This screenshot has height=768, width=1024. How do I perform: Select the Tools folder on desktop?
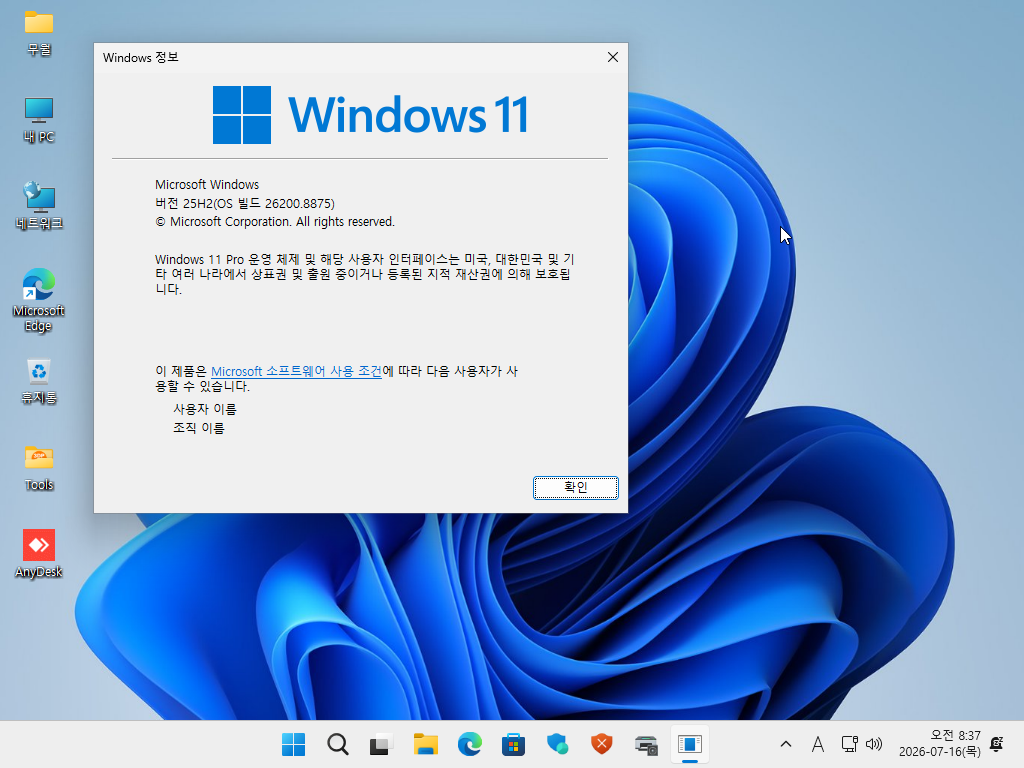(x=39, y=468)
